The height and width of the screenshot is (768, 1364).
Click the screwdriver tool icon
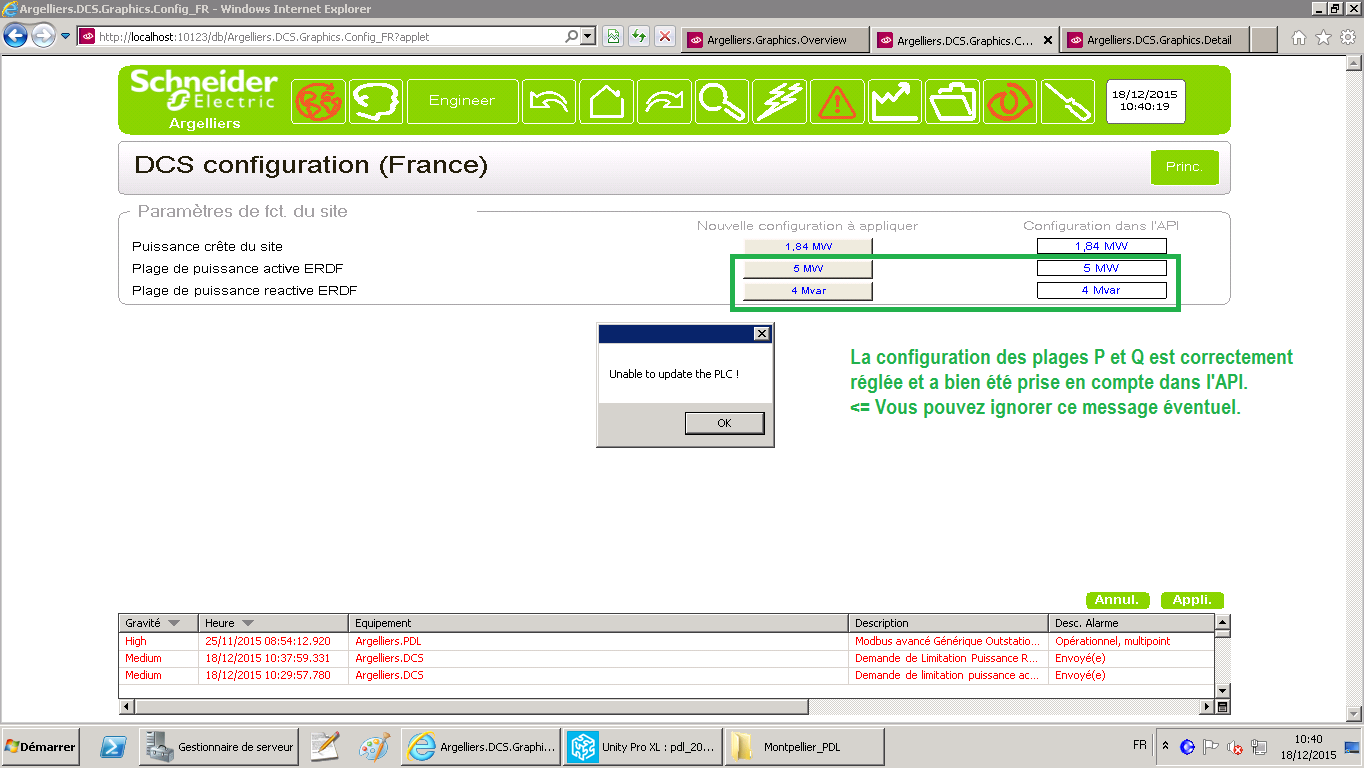point(1067,101)
